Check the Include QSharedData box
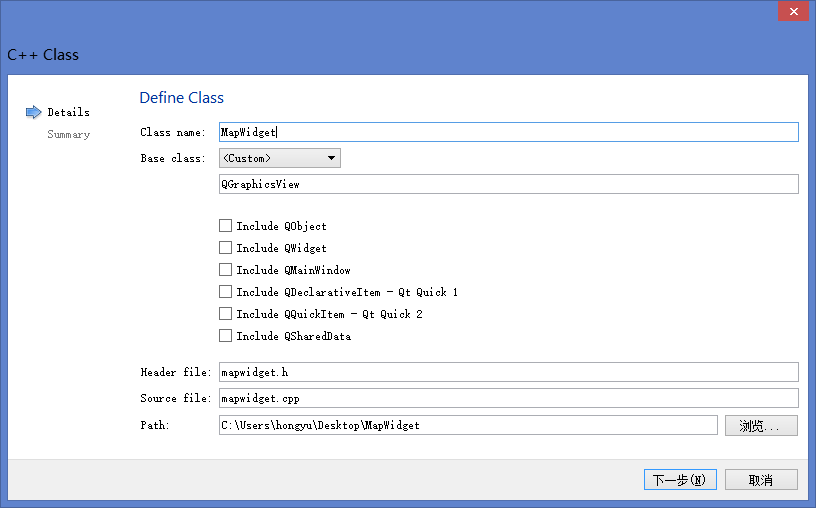Viewport: 816px width, 508px height. coord(226,336)
